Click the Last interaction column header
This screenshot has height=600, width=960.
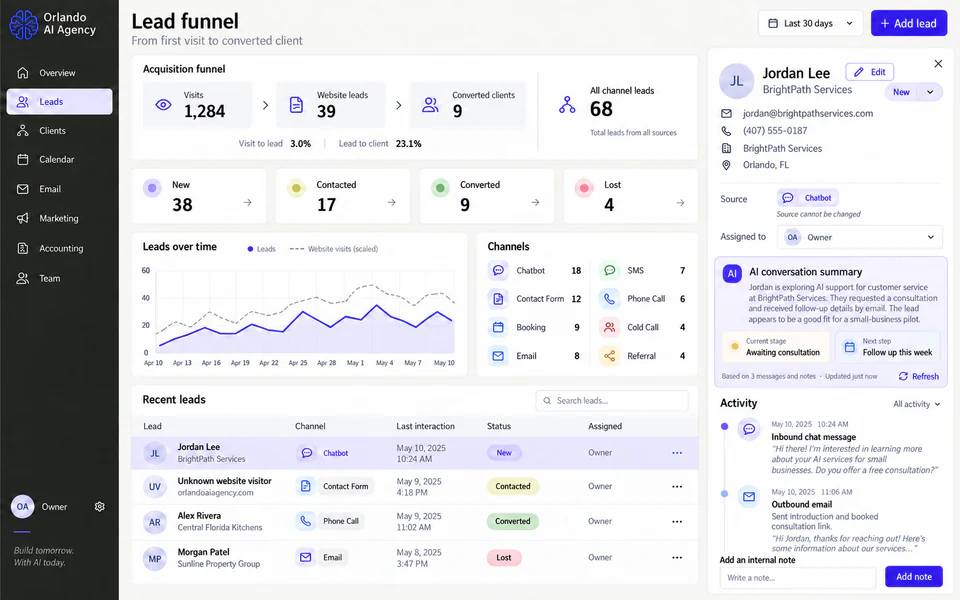click(426, 426)
